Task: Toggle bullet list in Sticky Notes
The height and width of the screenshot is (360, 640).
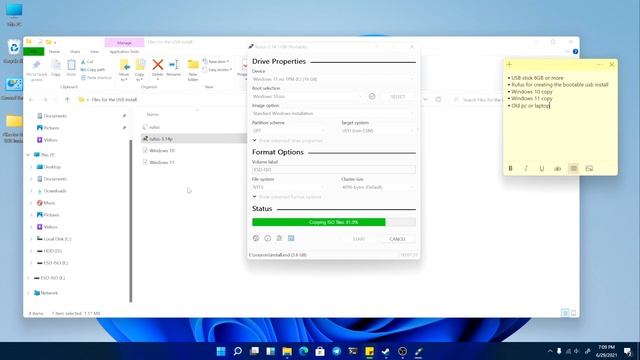Action: (x=573, y=168)
